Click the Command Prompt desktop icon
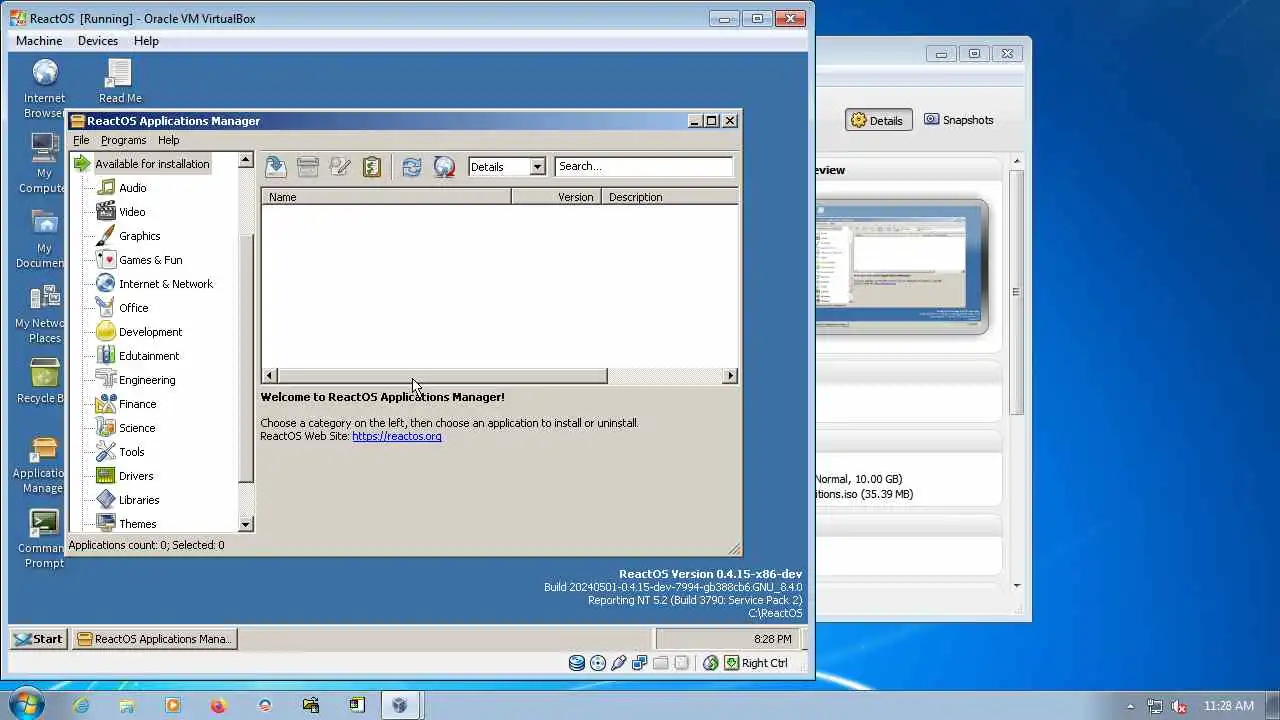This screenshot has height=720, width=1280. pyautogui.click(x=43, y=538)
